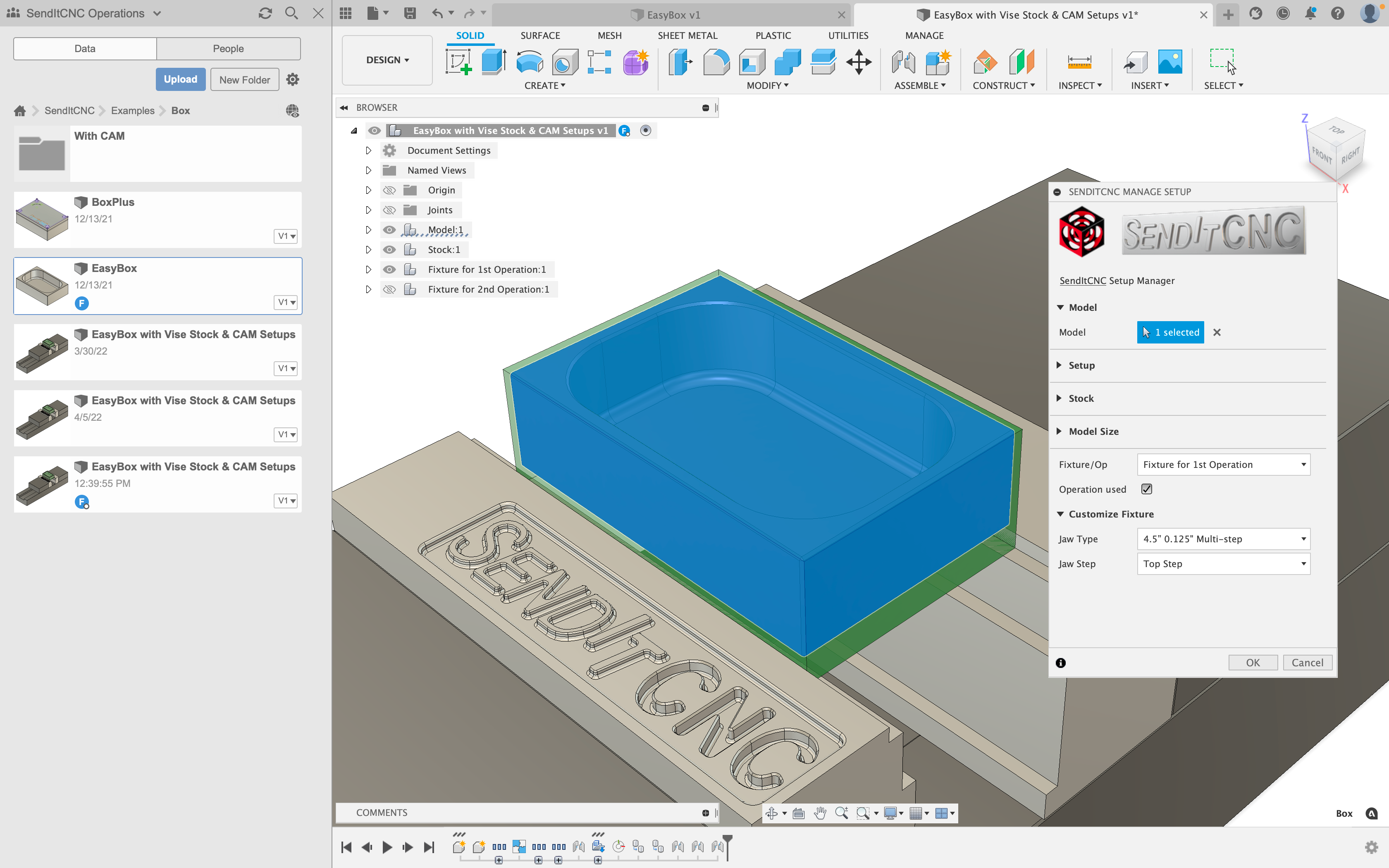The height and width of the screenshot is (868, 1389).
Task: Open the Jaw Type dropdown
Action: coord(1223,539)
